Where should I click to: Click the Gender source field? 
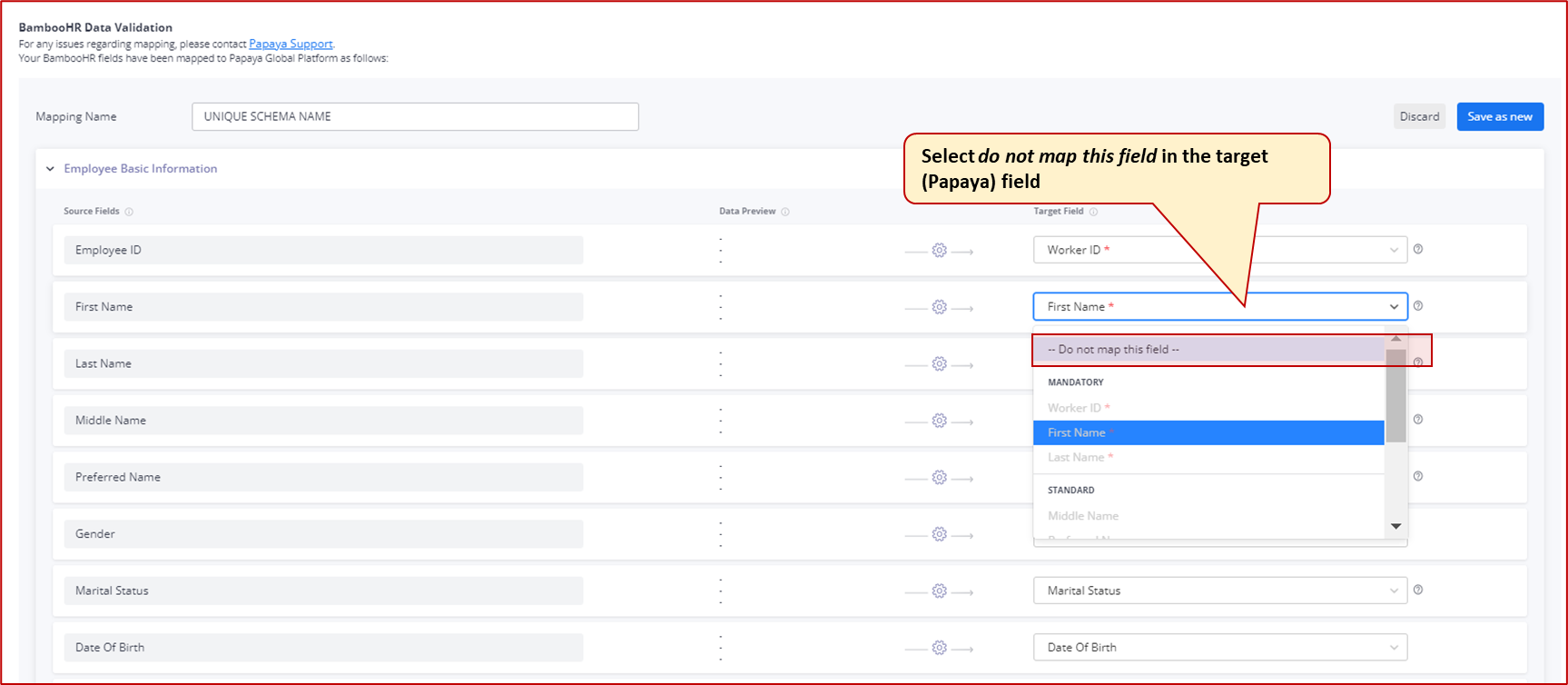[x=323, y=534]
